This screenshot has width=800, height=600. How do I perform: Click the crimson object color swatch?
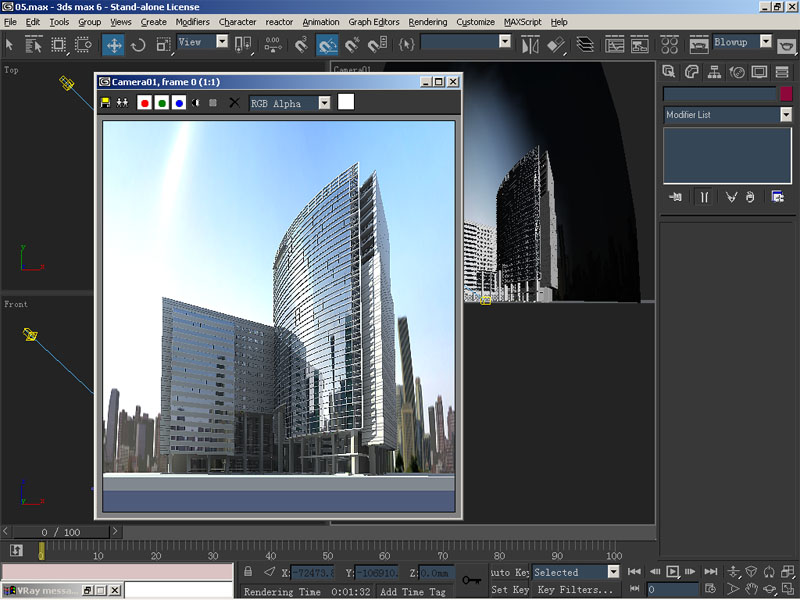[786, 94]
